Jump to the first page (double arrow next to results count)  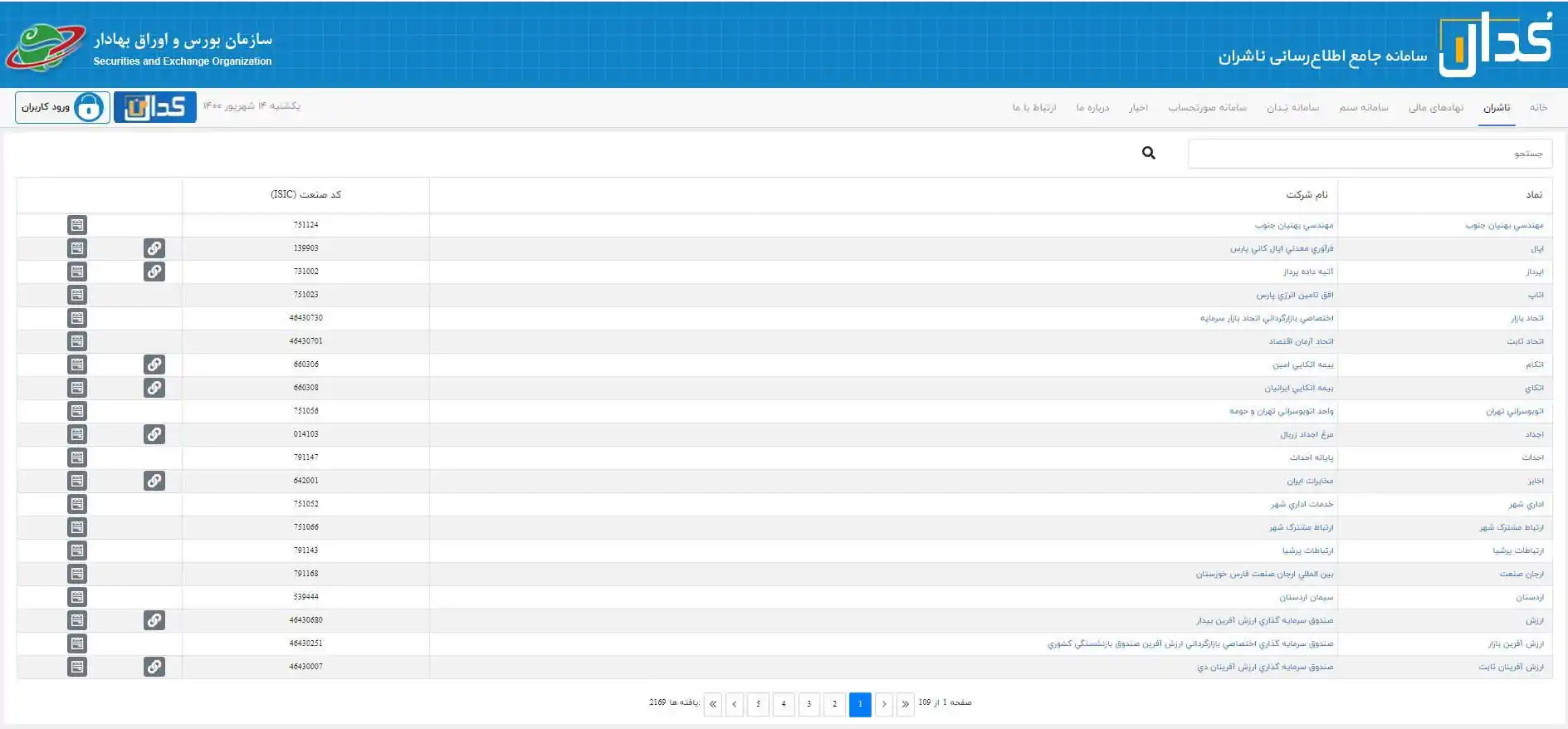click(x=712, y=704)
